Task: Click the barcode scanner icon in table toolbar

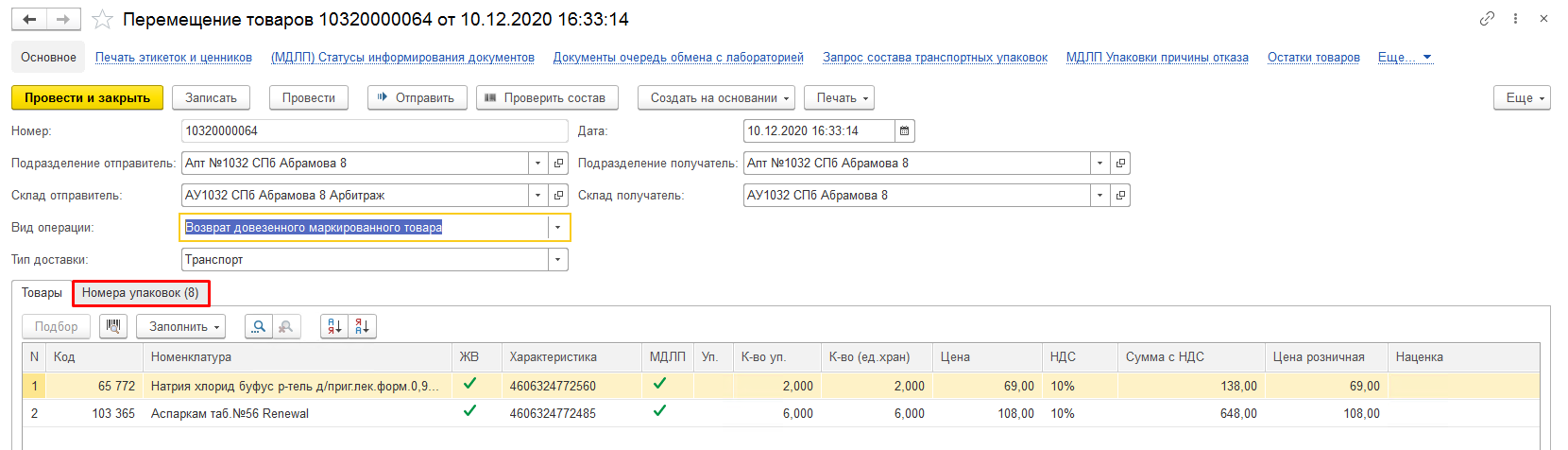Action: (113, 326)
